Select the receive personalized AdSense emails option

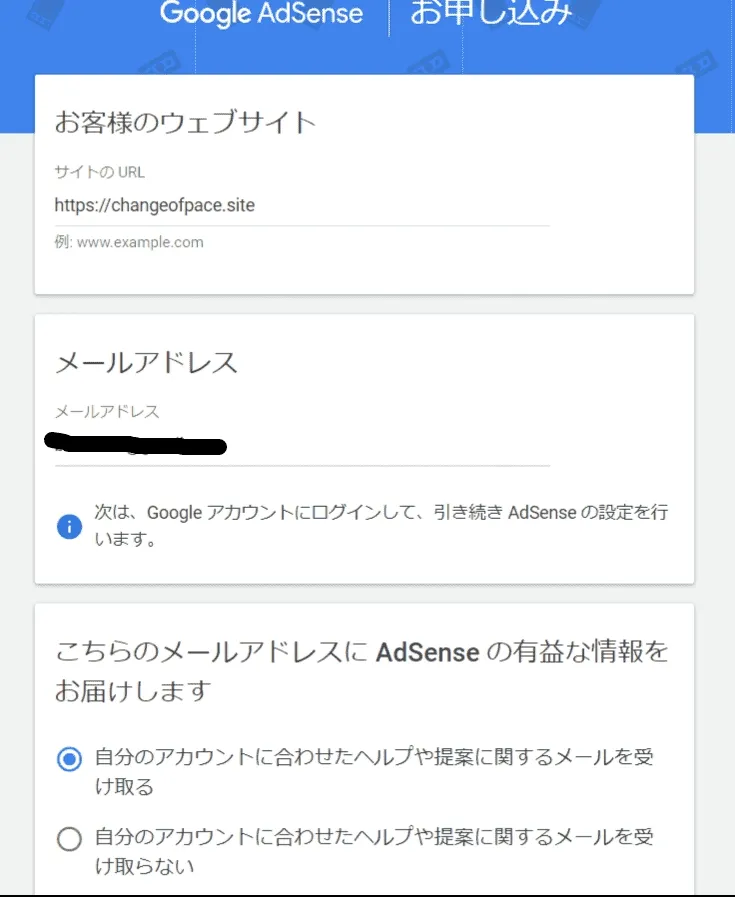click(68, 759)
